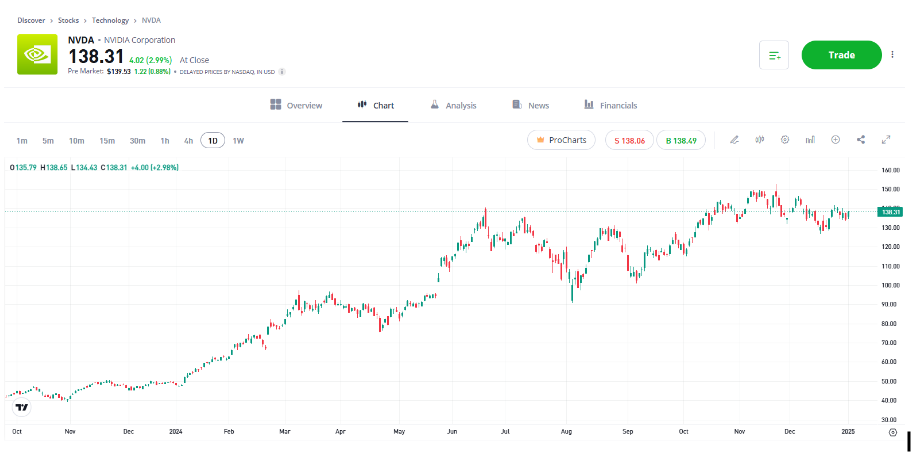Click the 2024 label on time axis
This screenshot has width=924, height=468.
click(x=176, y=431)
